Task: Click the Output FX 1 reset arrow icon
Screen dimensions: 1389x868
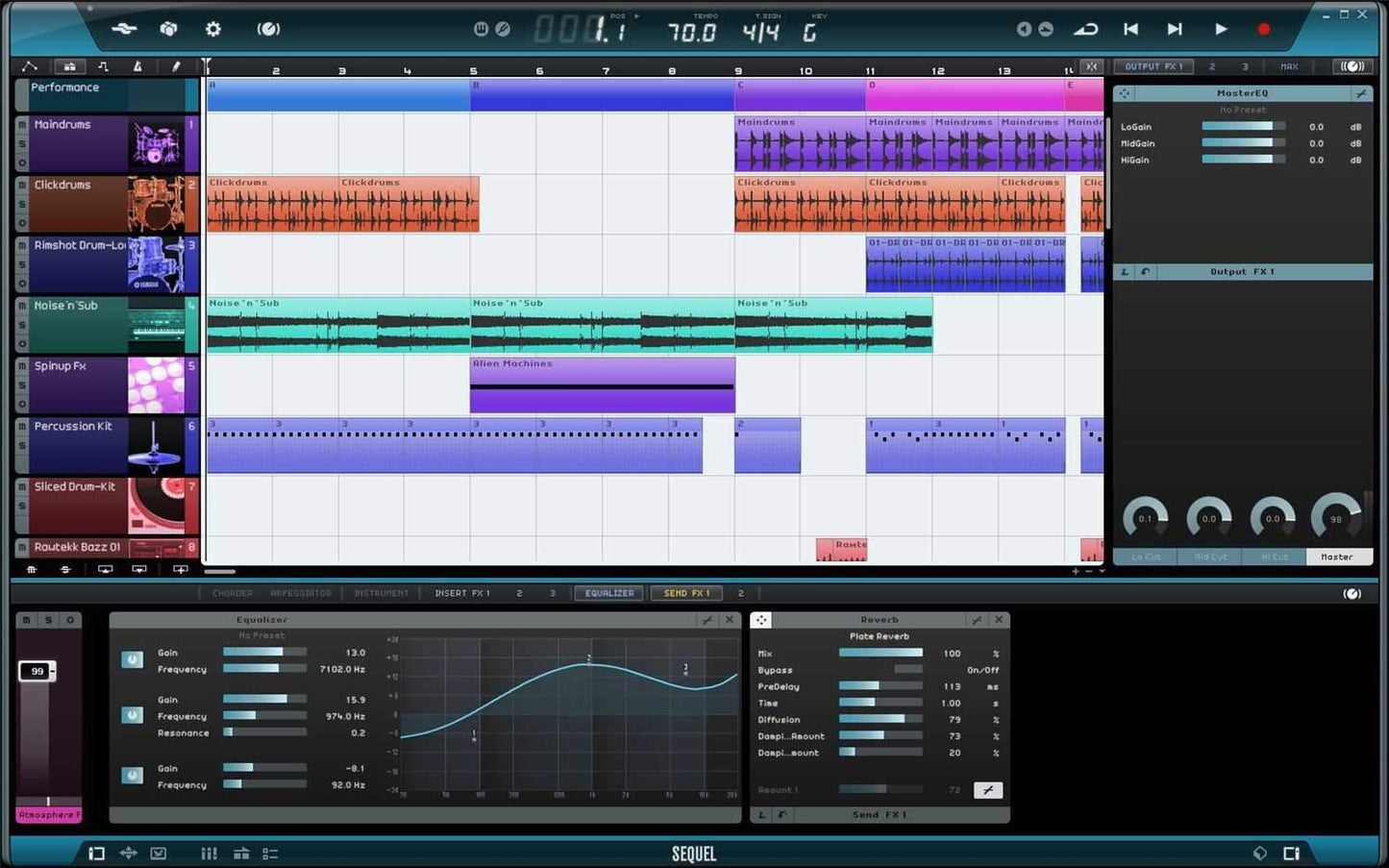Action: 1145,272
